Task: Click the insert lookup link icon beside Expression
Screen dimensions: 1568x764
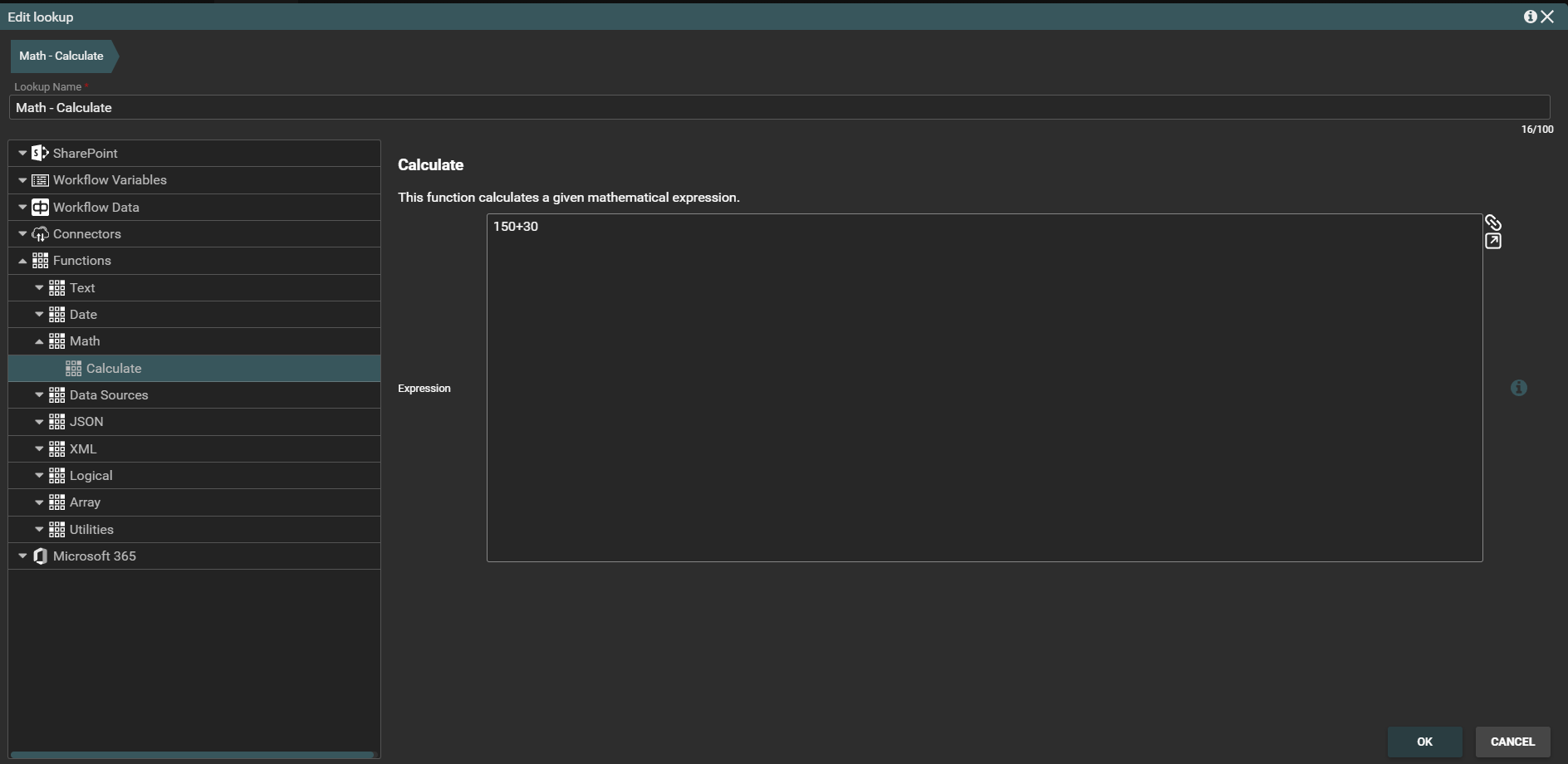Action: [x=1492, y=223]
